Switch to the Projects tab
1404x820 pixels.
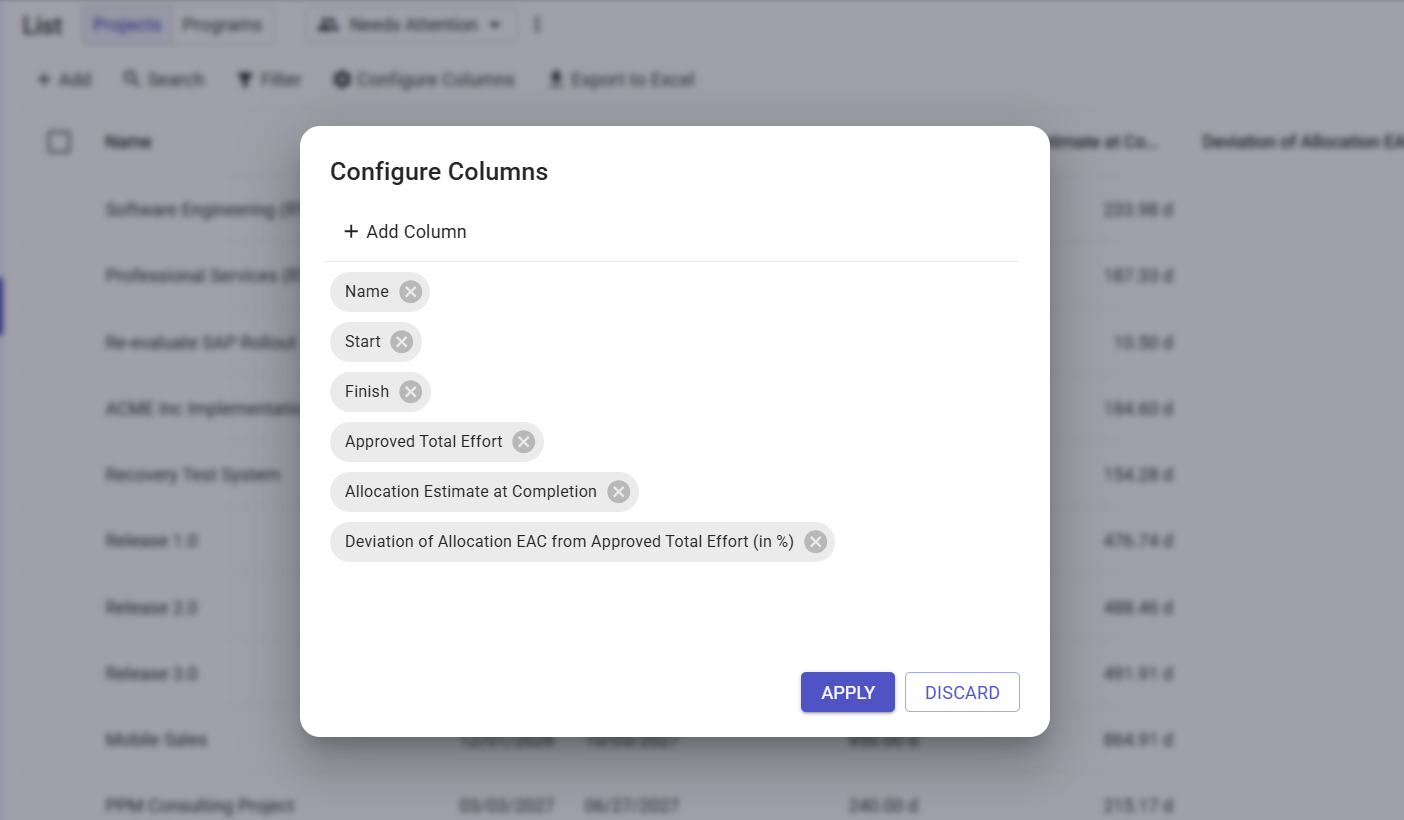tap(127, 25)
